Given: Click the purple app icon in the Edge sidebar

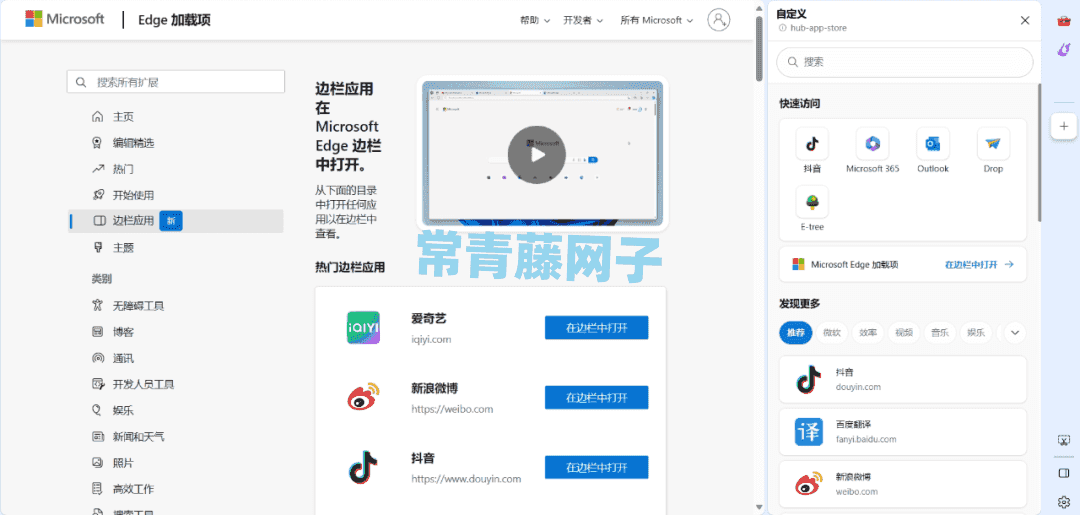Looking at the screenshot, I should click(1063, 50).
